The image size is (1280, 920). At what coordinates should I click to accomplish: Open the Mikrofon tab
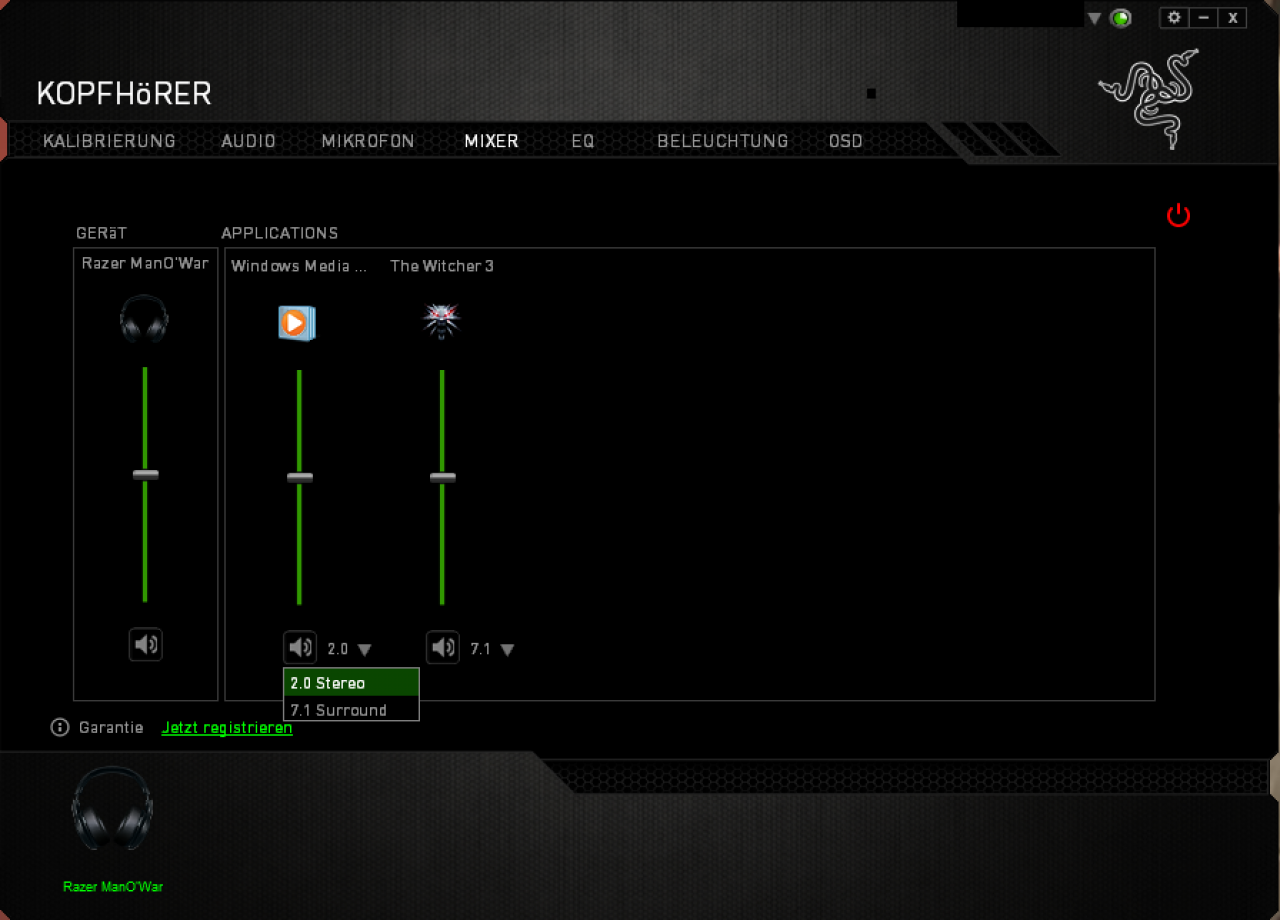tap(367, 141)
